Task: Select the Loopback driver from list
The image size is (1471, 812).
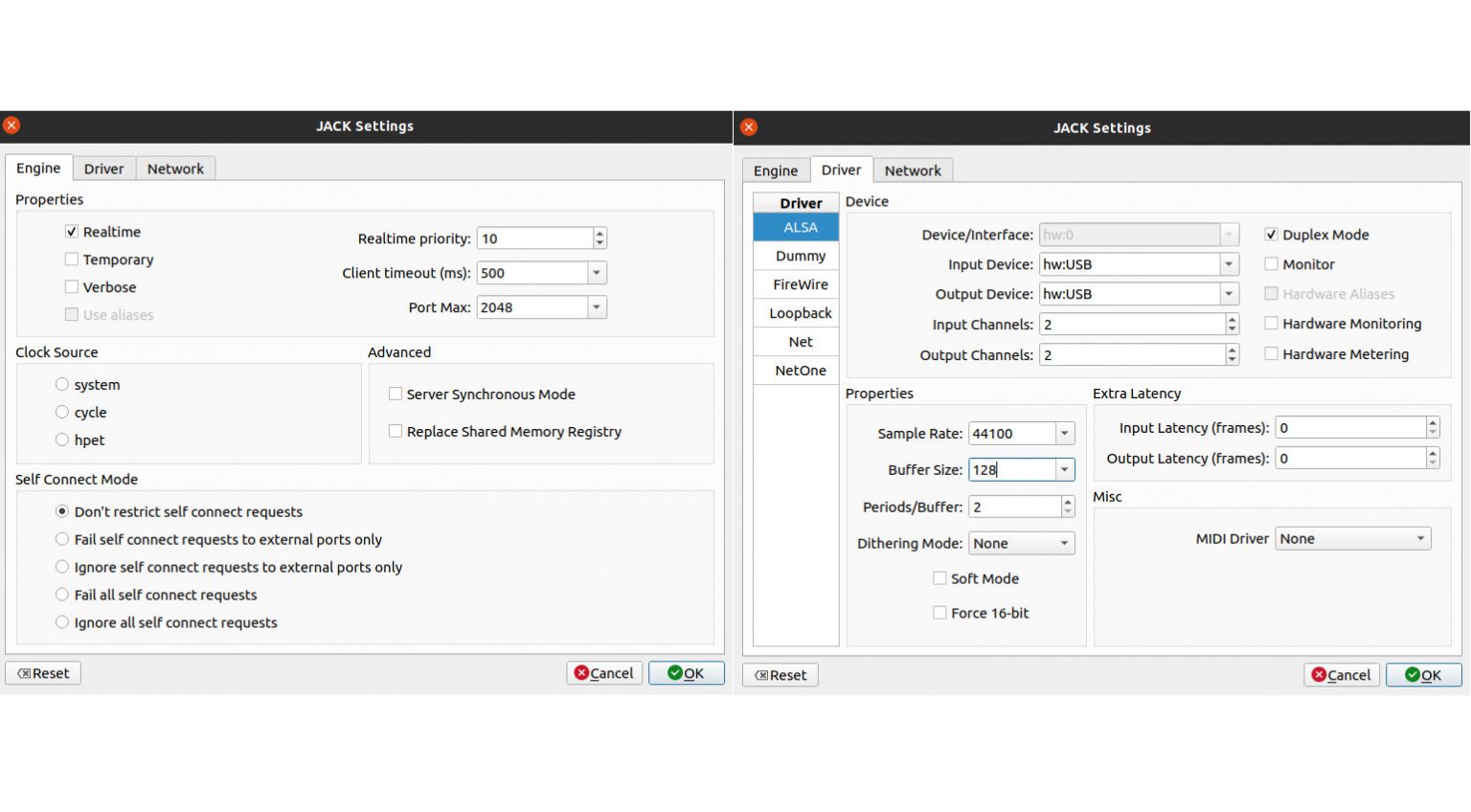Action: click(800, 313)
